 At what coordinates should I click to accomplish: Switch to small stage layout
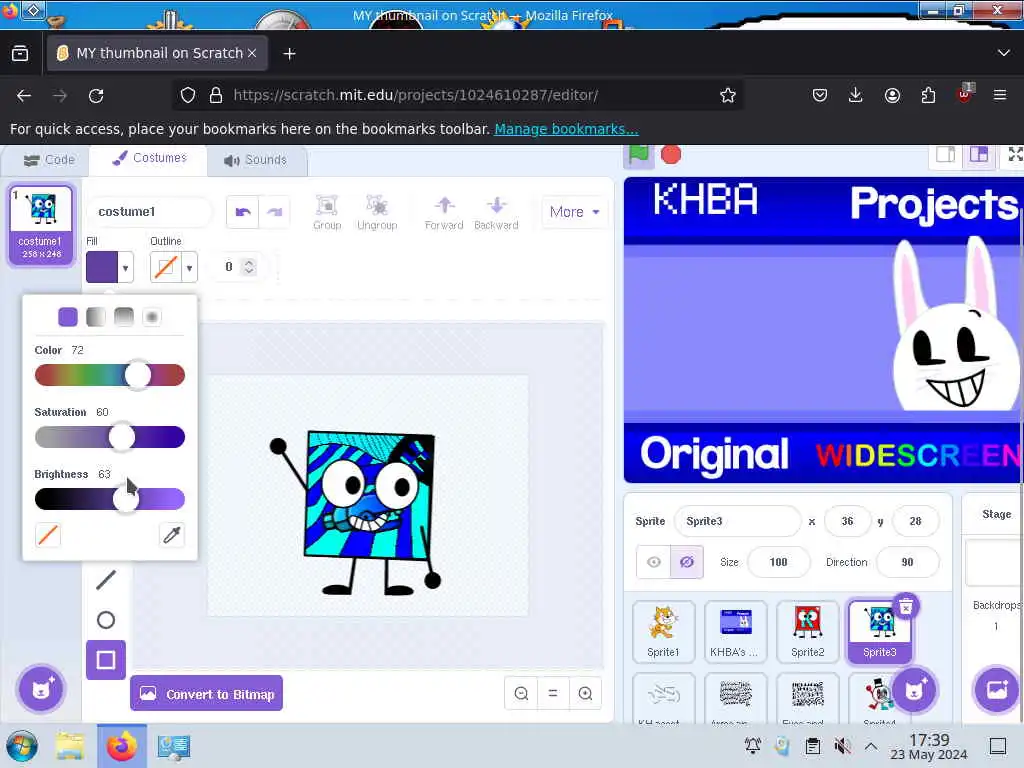[x=946, y=155]
